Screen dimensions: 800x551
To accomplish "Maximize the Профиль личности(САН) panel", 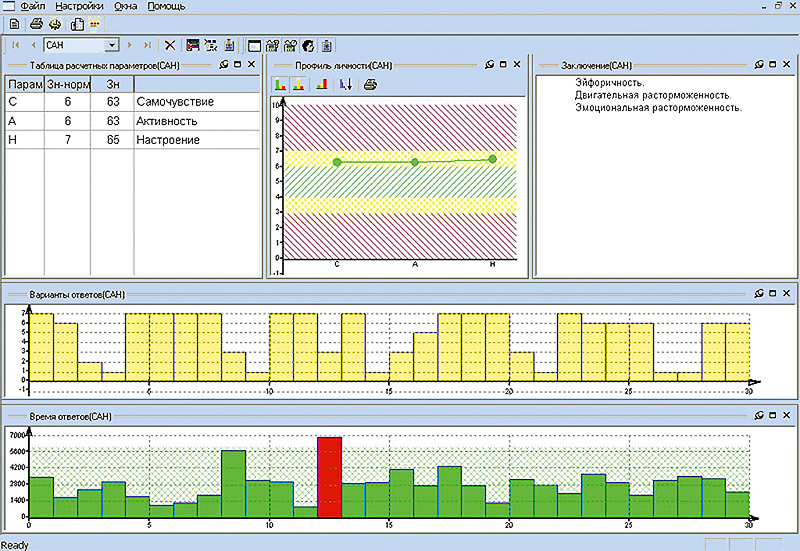I will click(502, 64).
